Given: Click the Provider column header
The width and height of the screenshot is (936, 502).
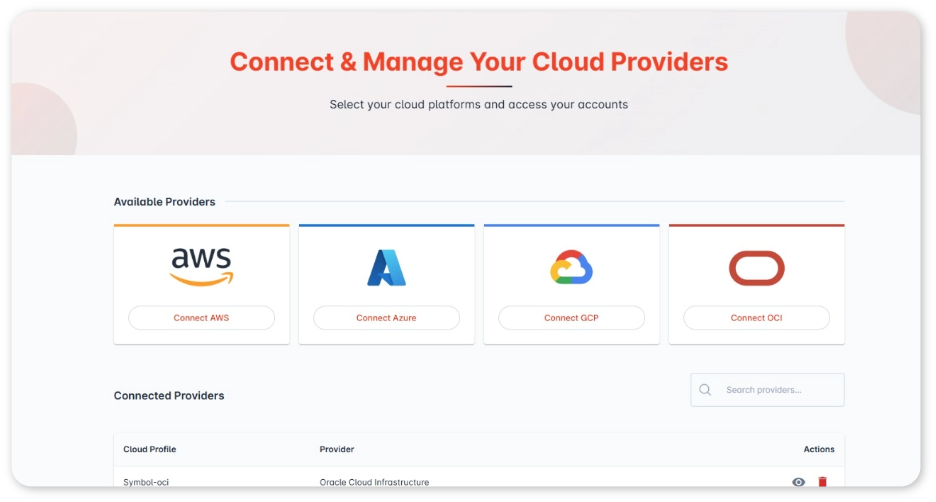Looking at the screenshot, I should pyautogui.click(x=337, y=449).
